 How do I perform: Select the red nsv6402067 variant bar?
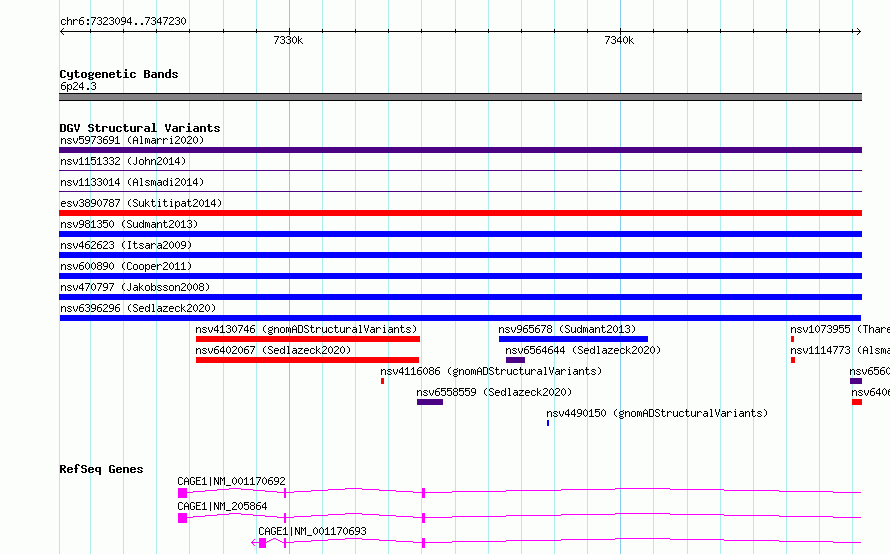307,360
